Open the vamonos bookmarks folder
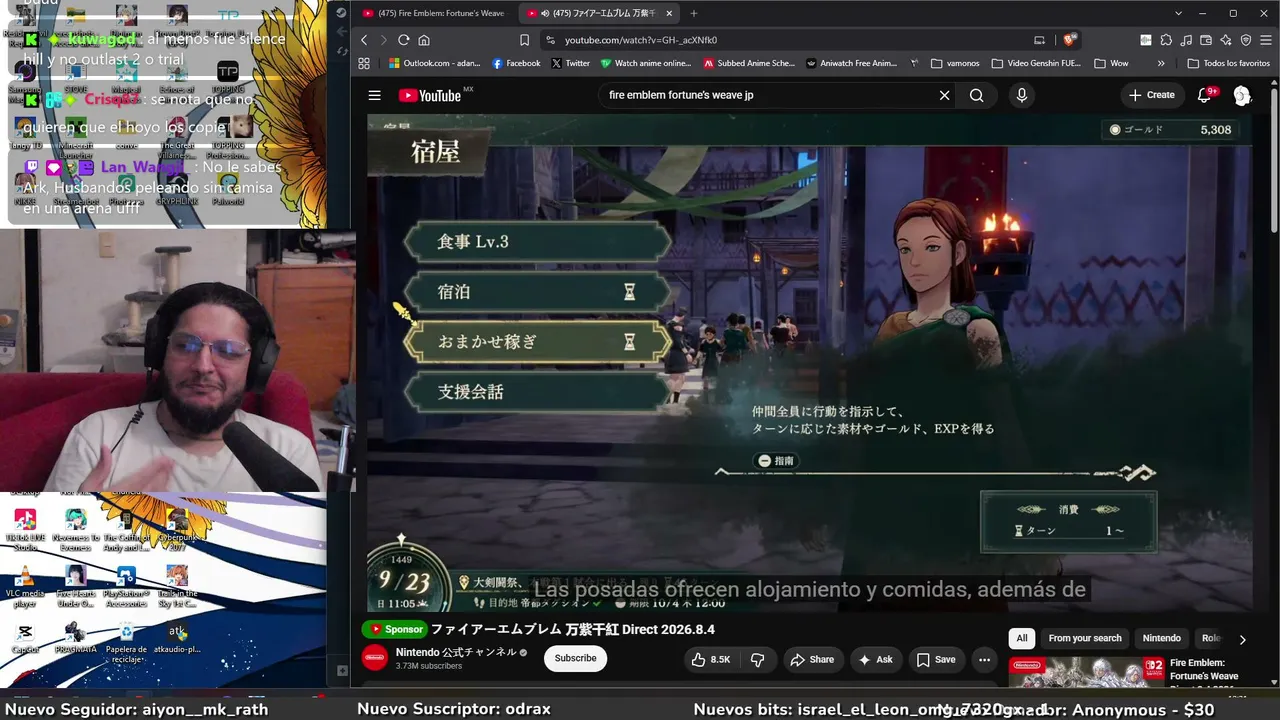 click(x=954, y=63)
